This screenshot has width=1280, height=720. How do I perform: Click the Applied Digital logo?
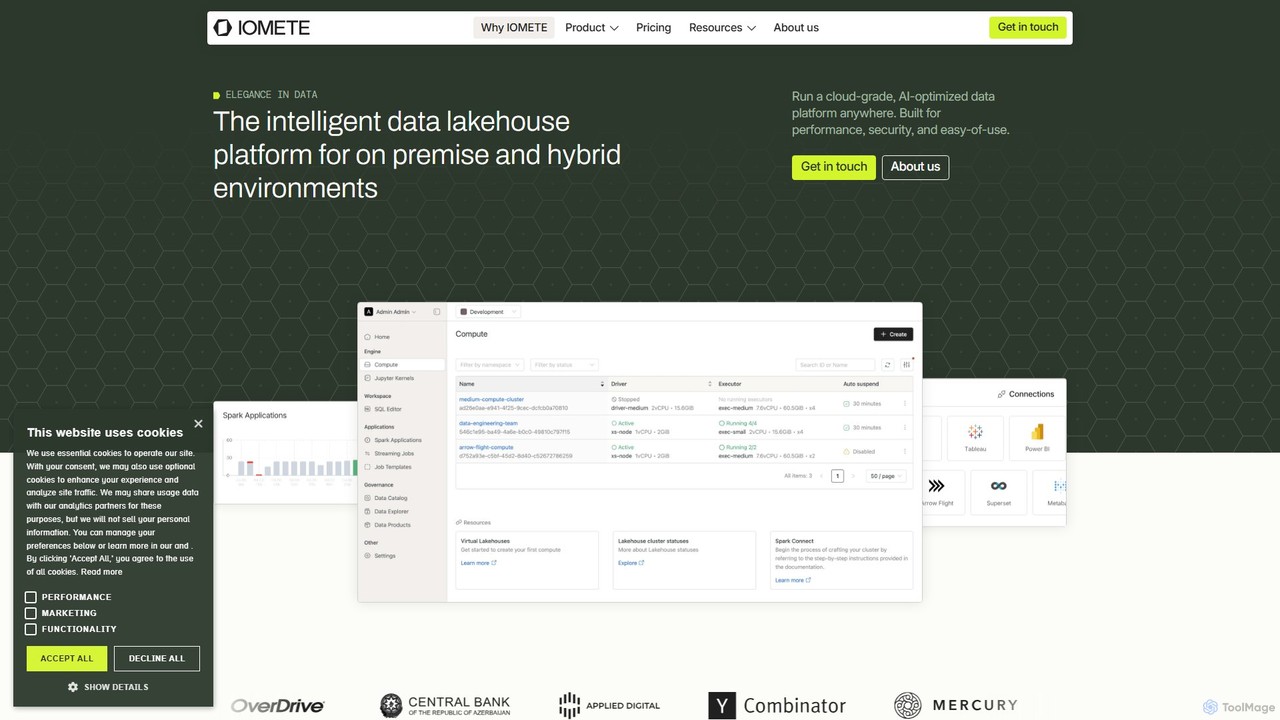(x=609, y=705)
